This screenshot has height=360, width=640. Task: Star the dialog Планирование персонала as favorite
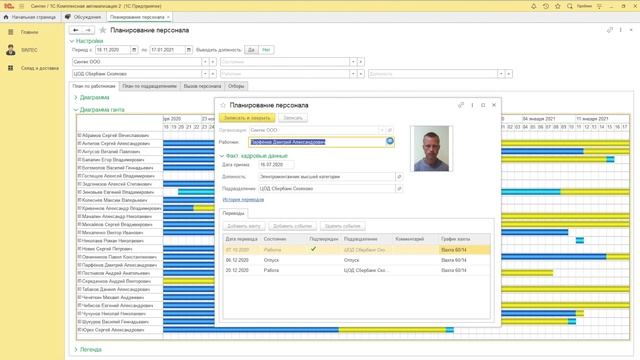point(223,105)
